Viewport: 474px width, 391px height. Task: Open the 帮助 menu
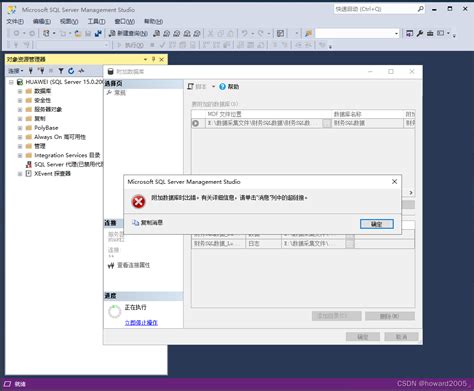153,21
